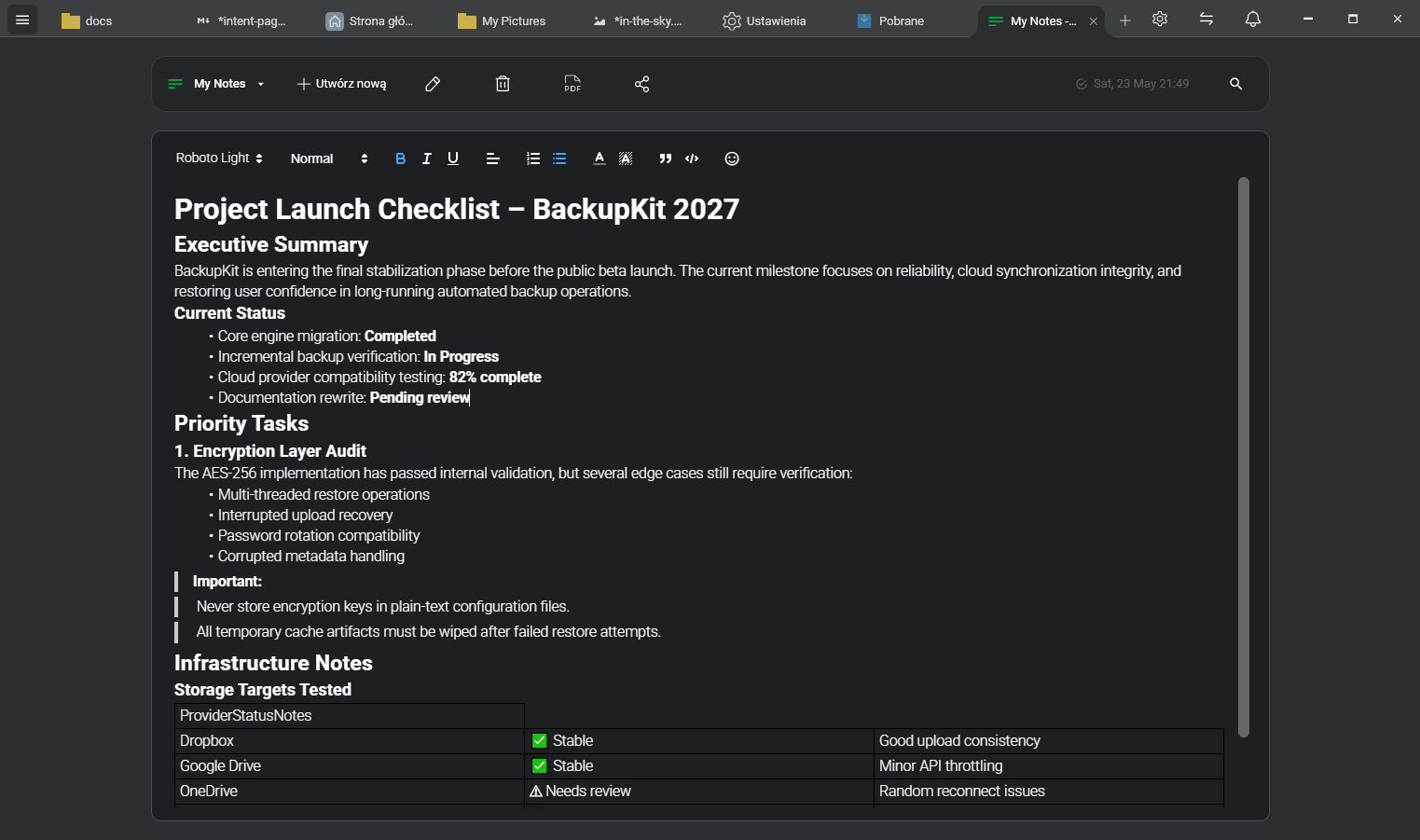Add a new tab with plus icon

tap(1125, 21)
